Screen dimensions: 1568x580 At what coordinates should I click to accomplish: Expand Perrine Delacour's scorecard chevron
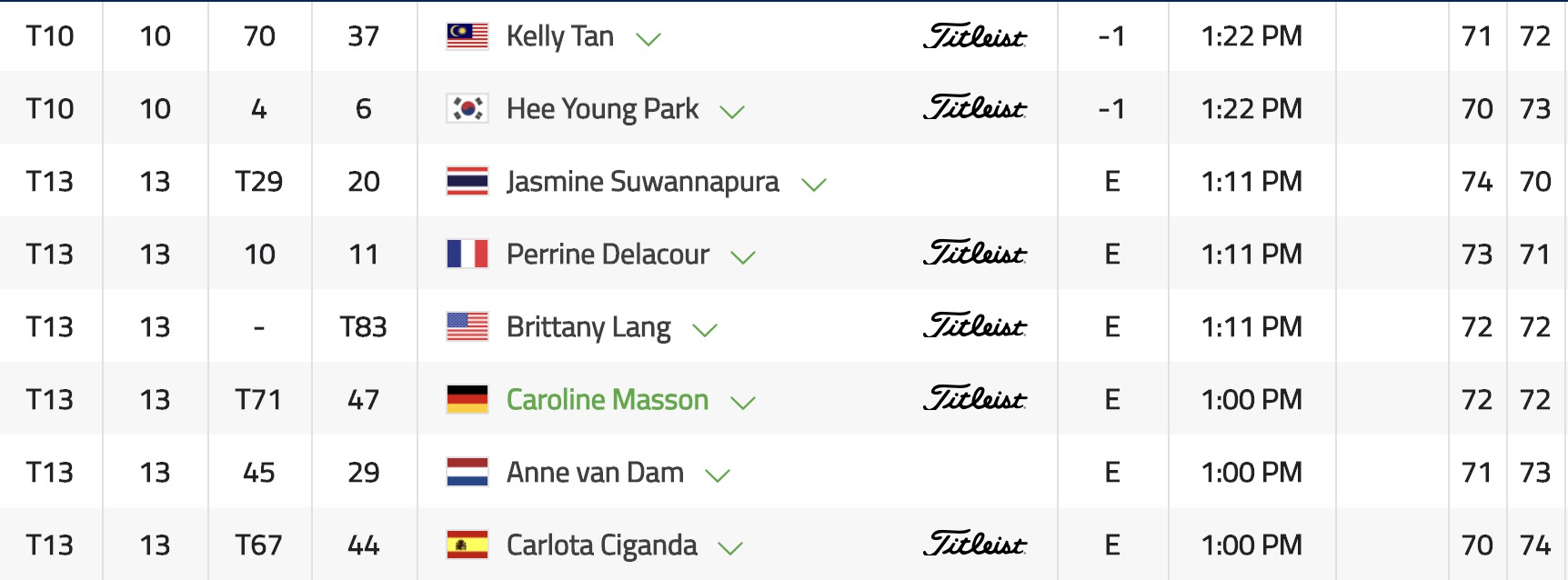[x=743, y=257]
